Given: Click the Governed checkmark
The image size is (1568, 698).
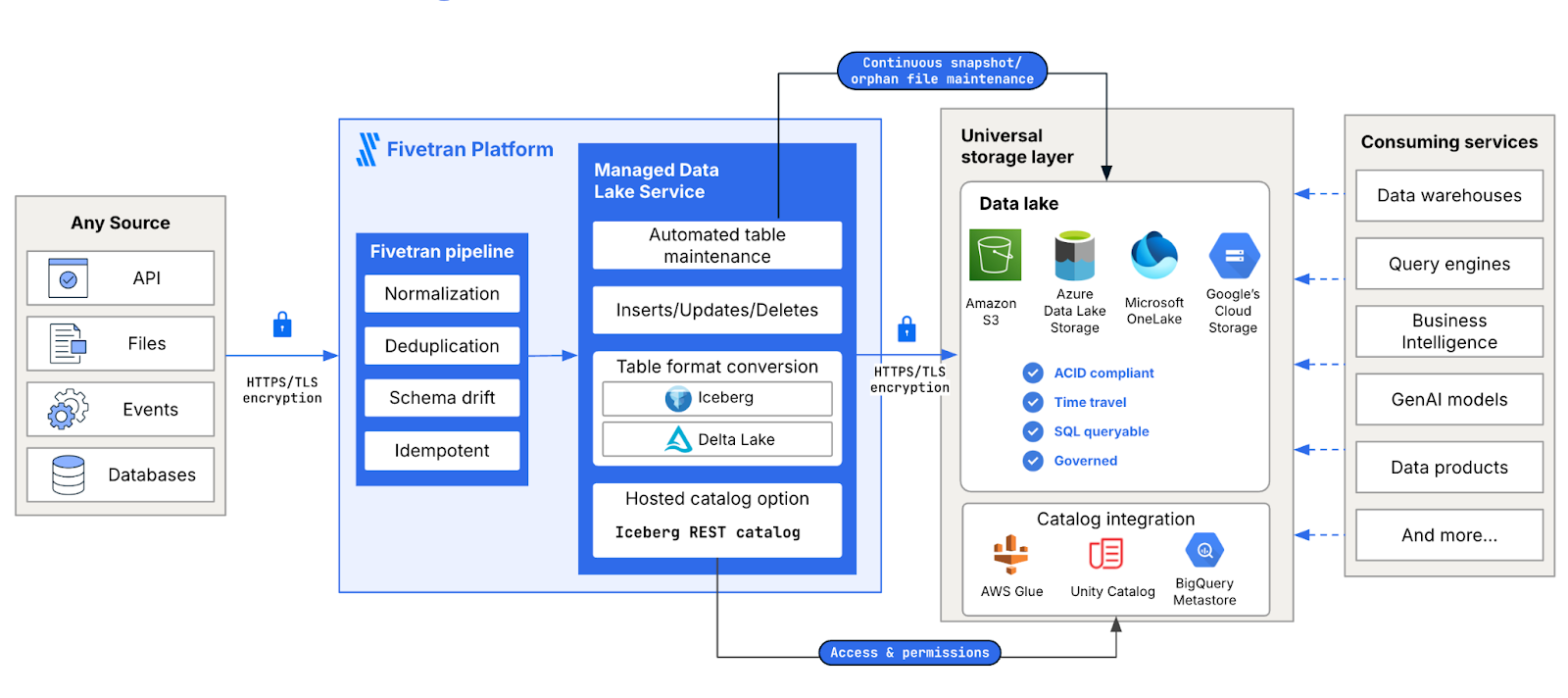Looking at the screenshot, I should click(x=1033, y=461).
